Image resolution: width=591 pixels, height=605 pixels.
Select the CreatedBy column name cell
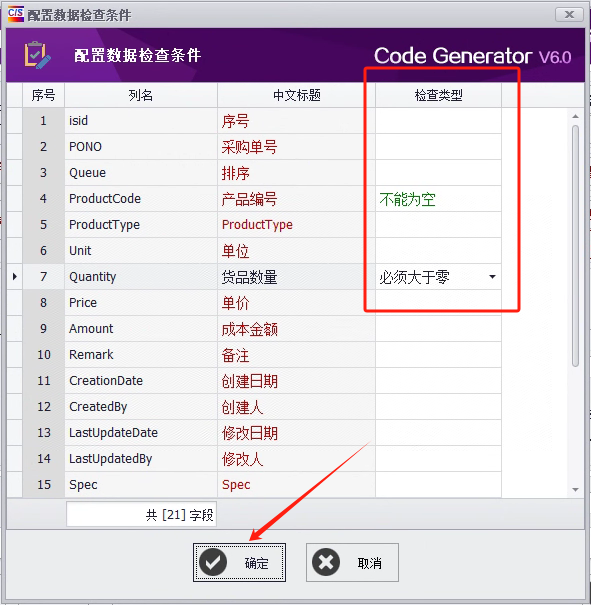click(x=141, y=407)
